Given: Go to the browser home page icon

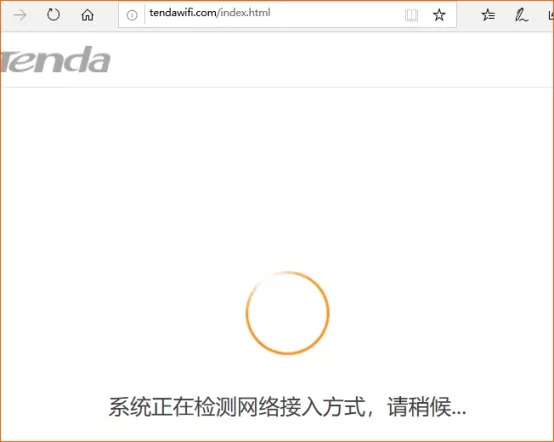Looking at the screenshot, I should [x=87, y=15].
